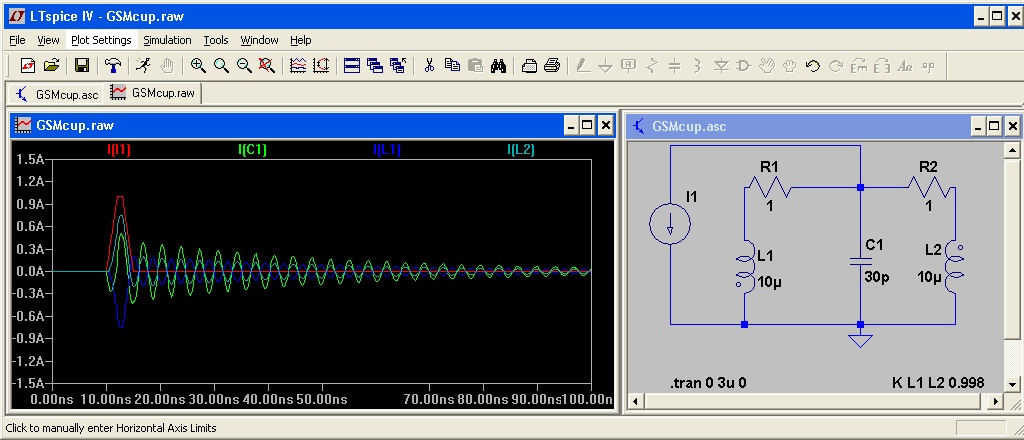Tile windows with the Tile icon
The image size is (1024, 440).
352,66
